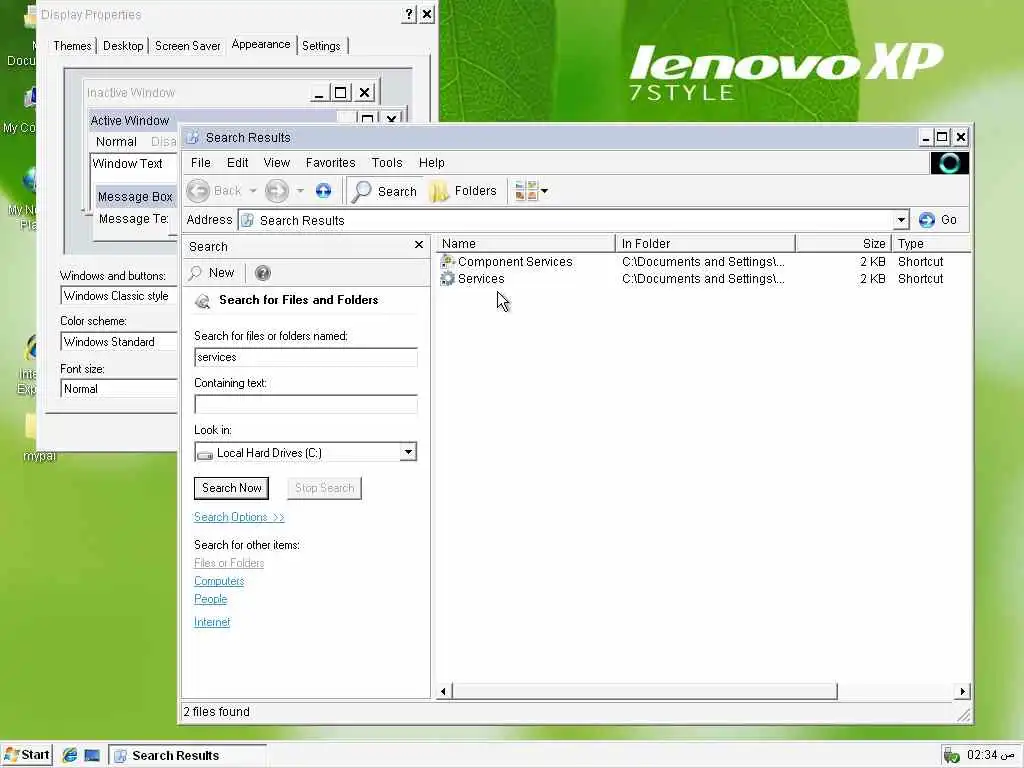
Task: Switch to Screen Saver tab
Action: (187, 46)
